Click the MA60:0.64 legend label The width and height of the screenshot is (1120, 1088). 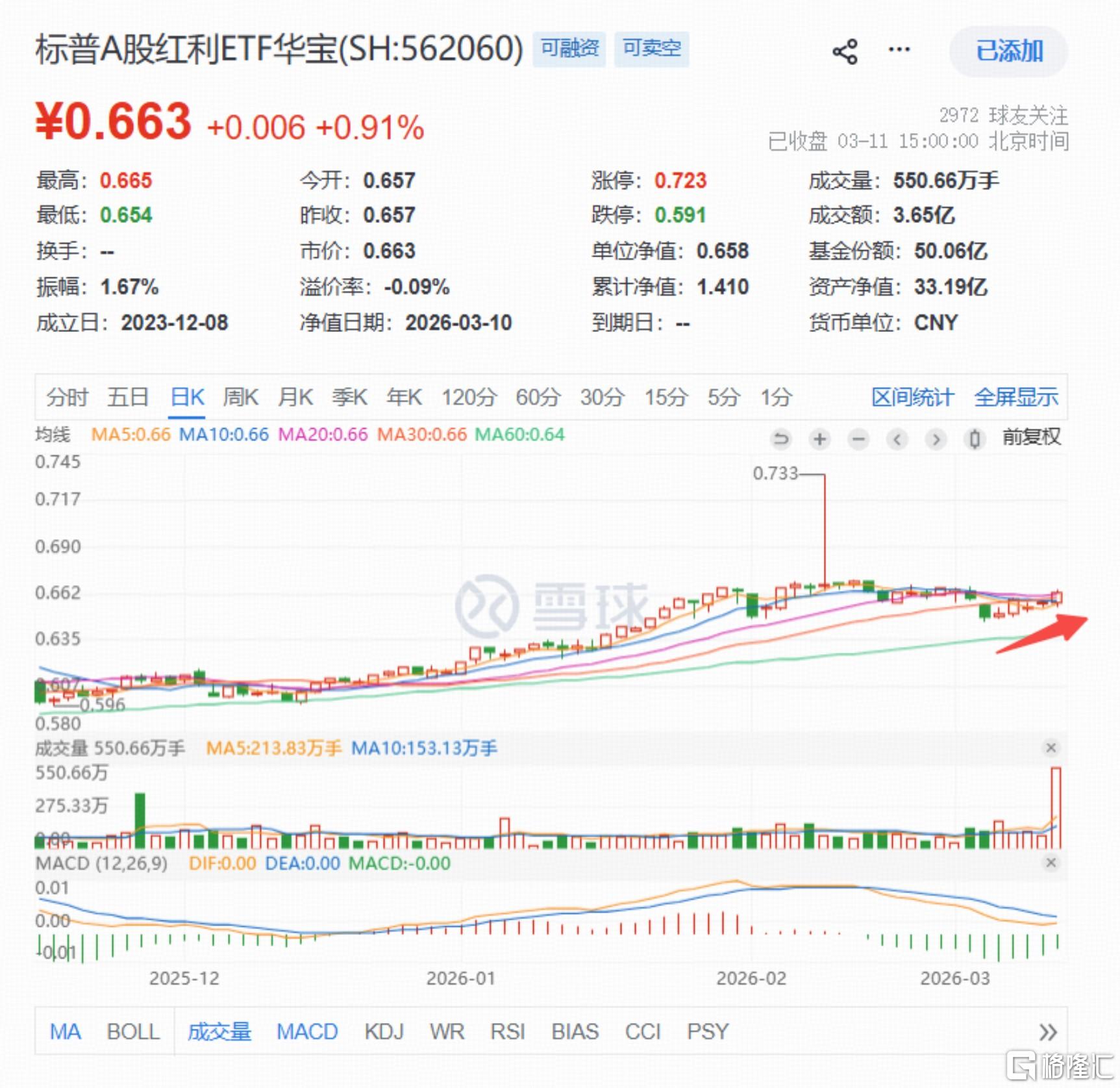click(x=519, y=435)
